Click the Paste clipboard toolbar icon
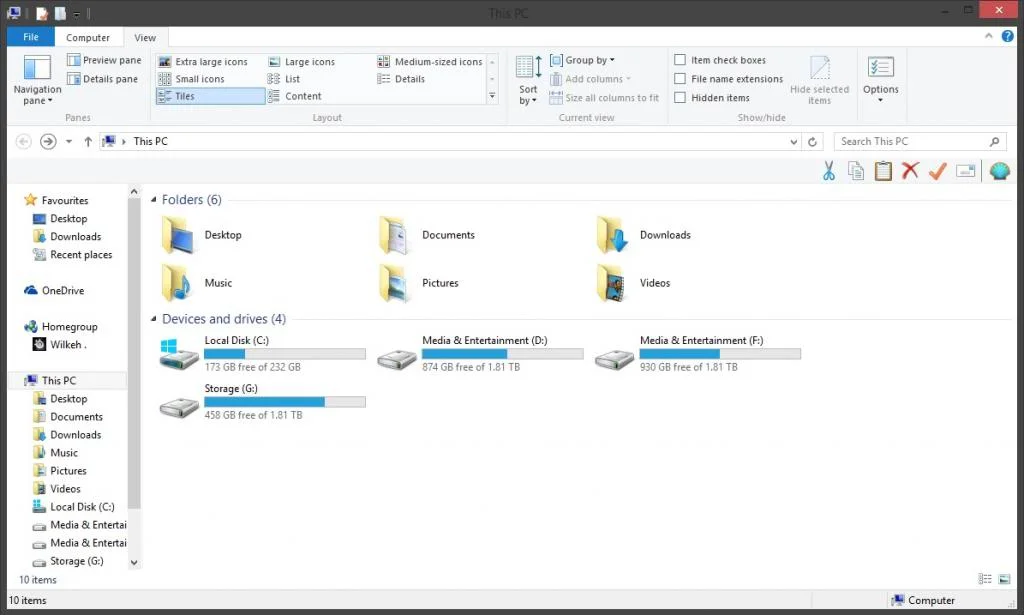Viewport: 1024px width, 615px height. coord(883,171)
